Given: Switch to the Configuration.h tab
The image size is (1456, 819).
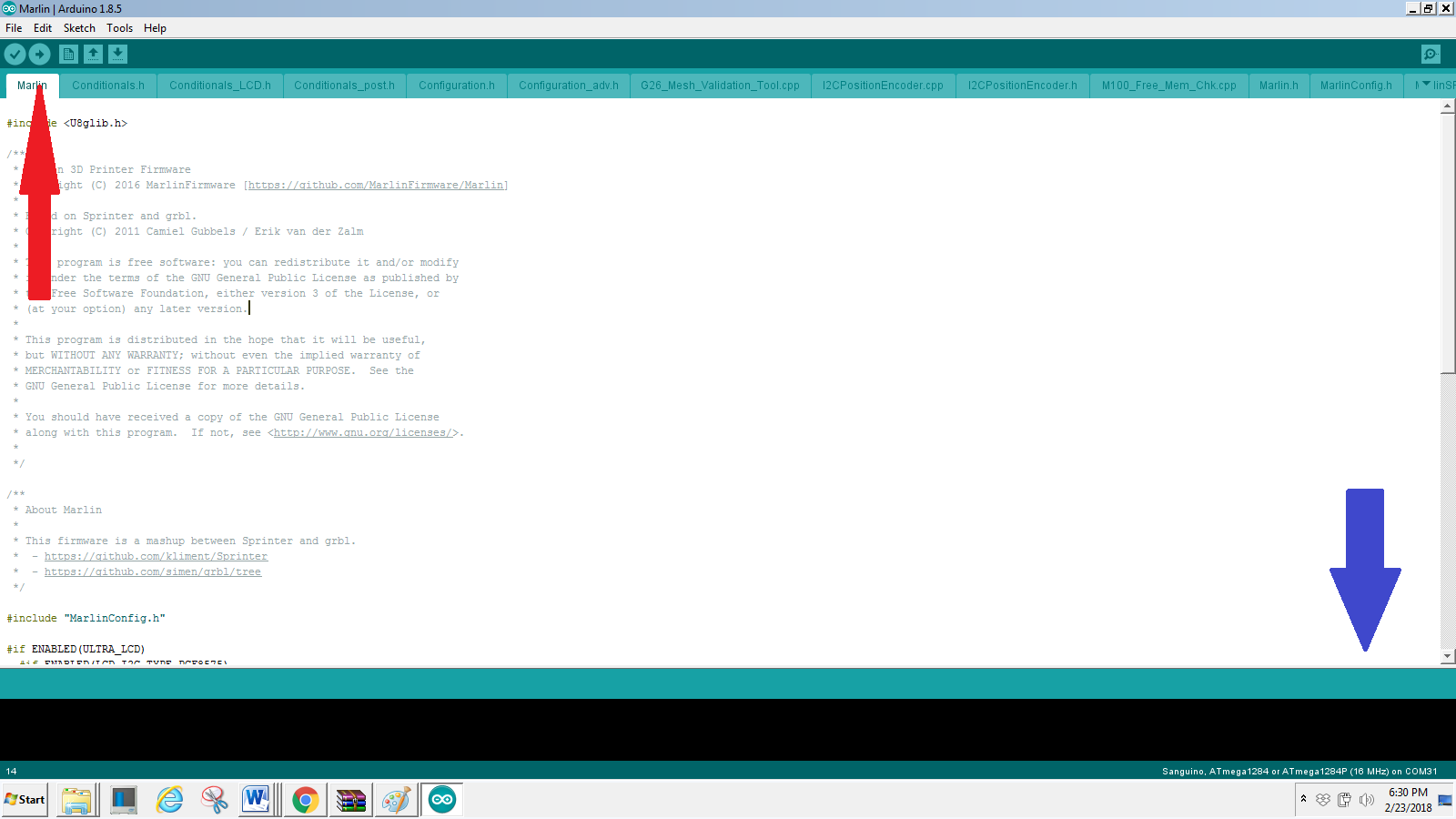Looking at the screenshot, I should 457,86.
